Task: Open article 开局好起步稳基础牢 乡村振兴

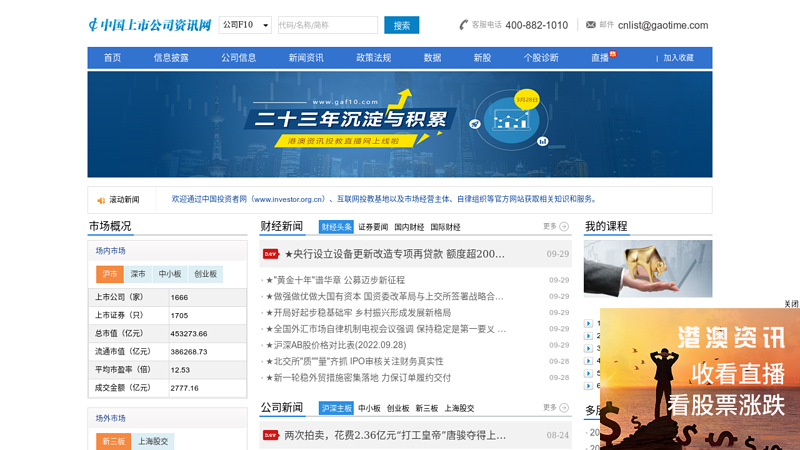Action: [358, 313]
